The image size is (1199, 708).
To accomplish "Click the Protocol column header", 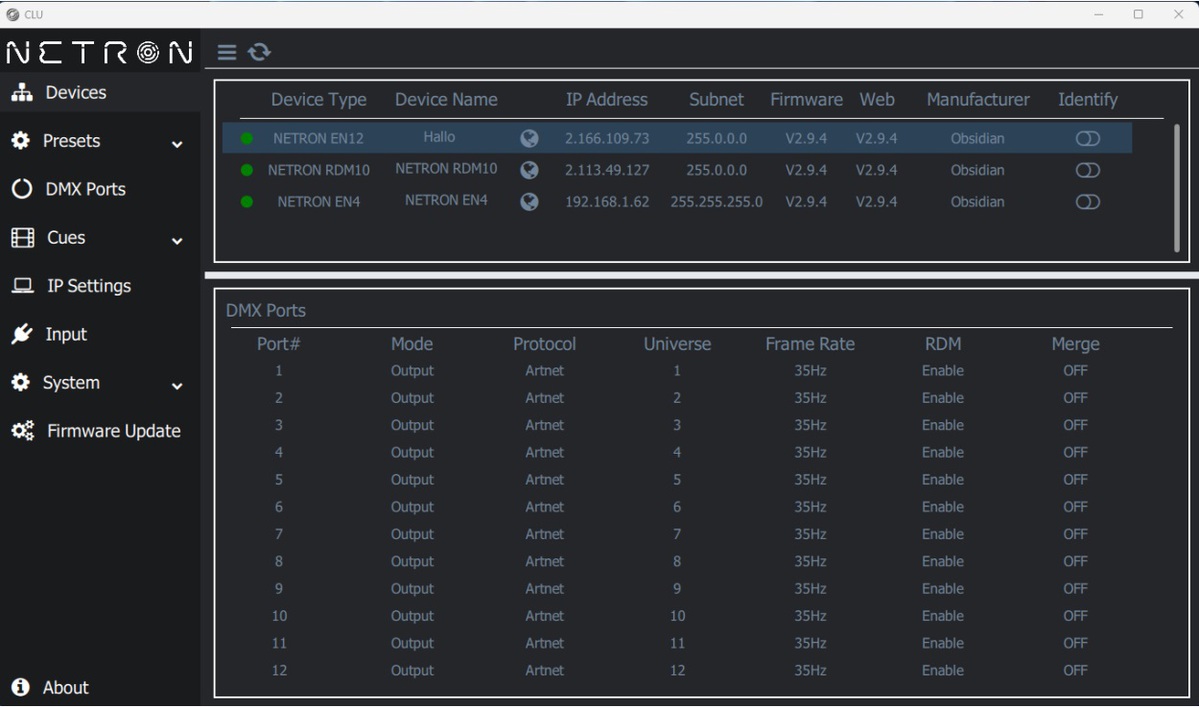I will [544, 344].
